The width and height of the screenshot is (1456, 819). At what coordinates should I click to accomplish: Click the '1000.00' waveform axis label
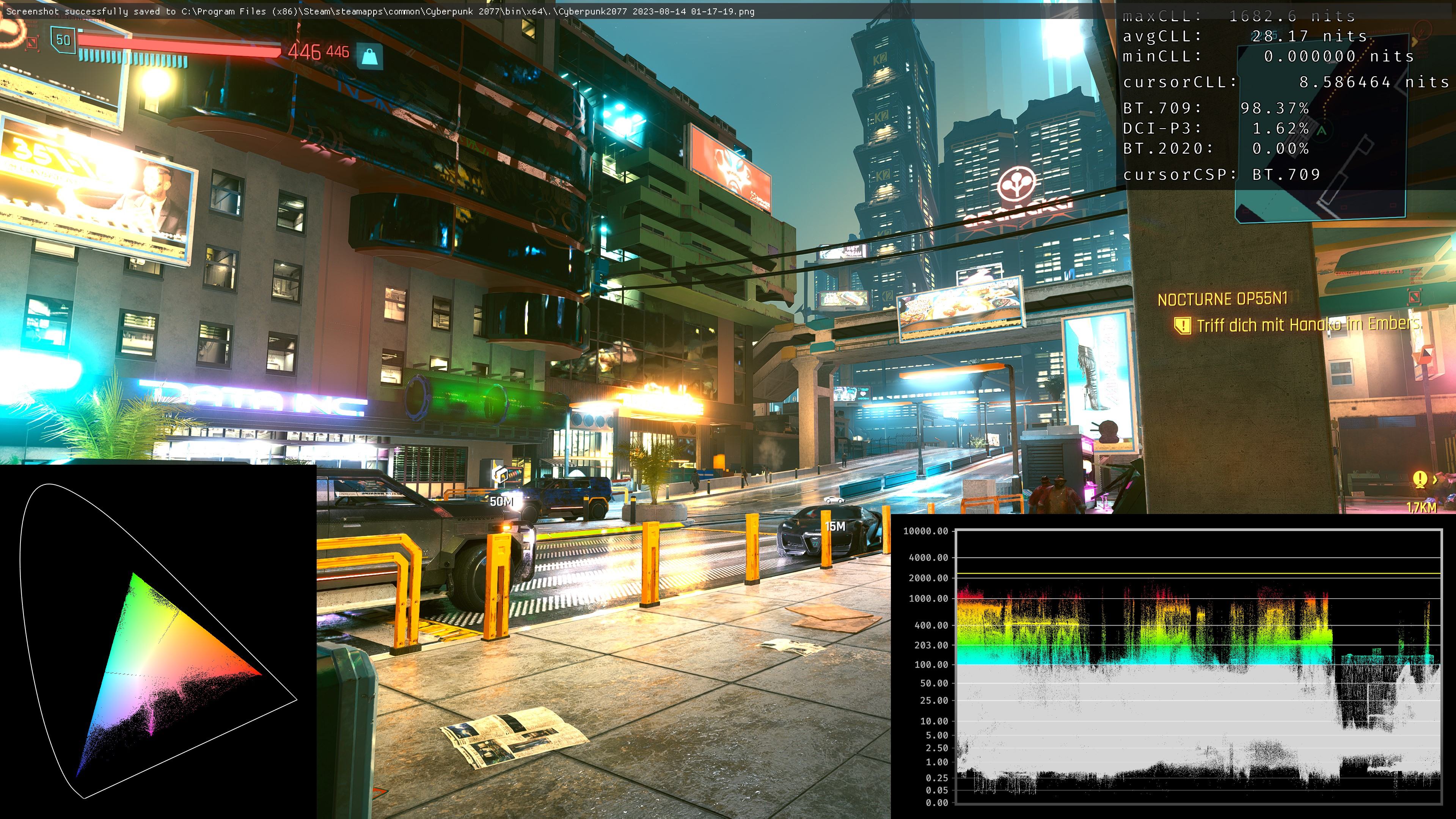click(928, 598)
